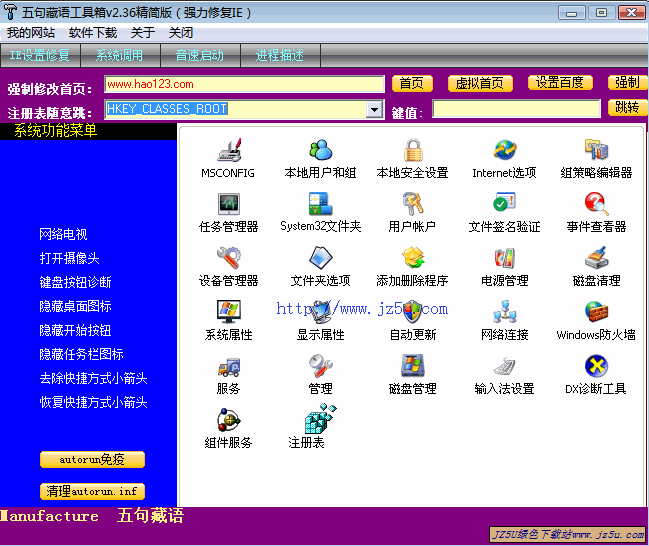Screen dimensions: 649x546
Task: Switch to 进程描述 tab
Action: coord(280,55)
